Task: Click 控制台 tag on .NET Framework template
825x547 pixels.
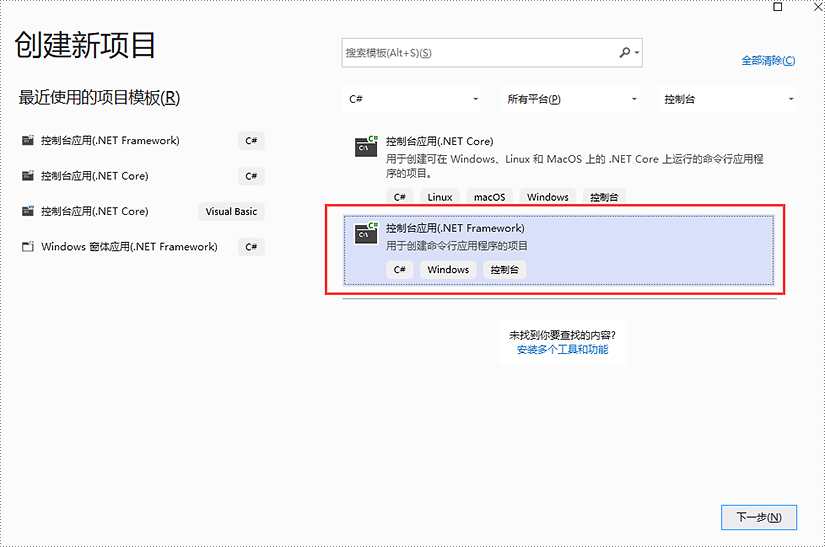Action: 505,269
